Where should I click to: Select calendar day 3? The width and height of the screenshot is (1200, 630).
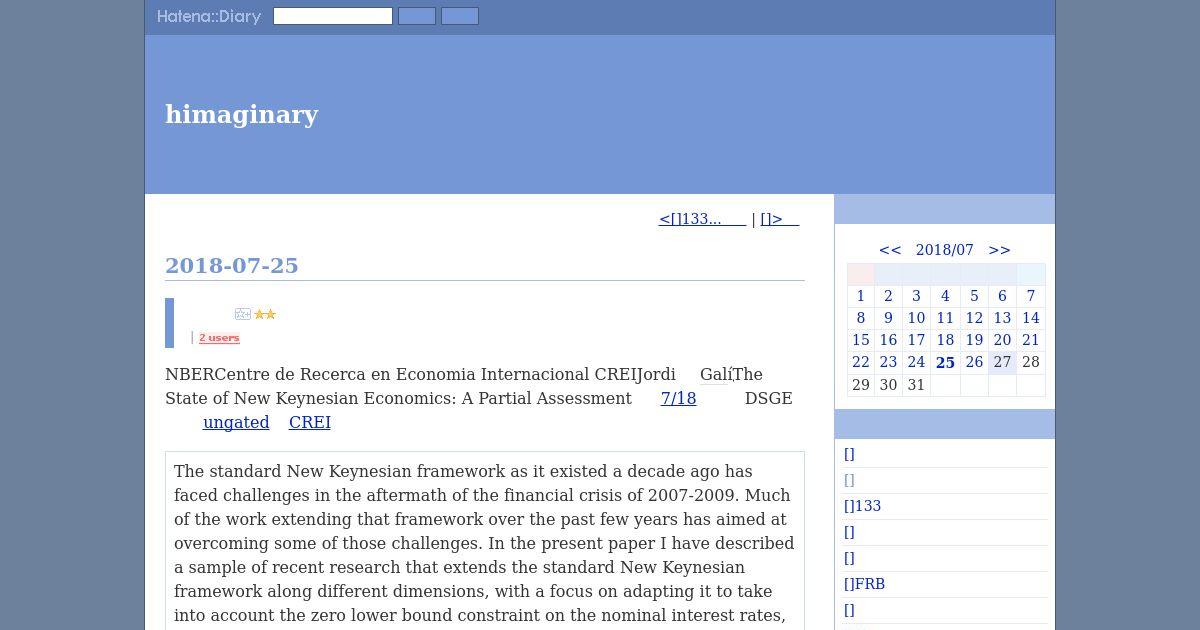[x=916, y=296]
